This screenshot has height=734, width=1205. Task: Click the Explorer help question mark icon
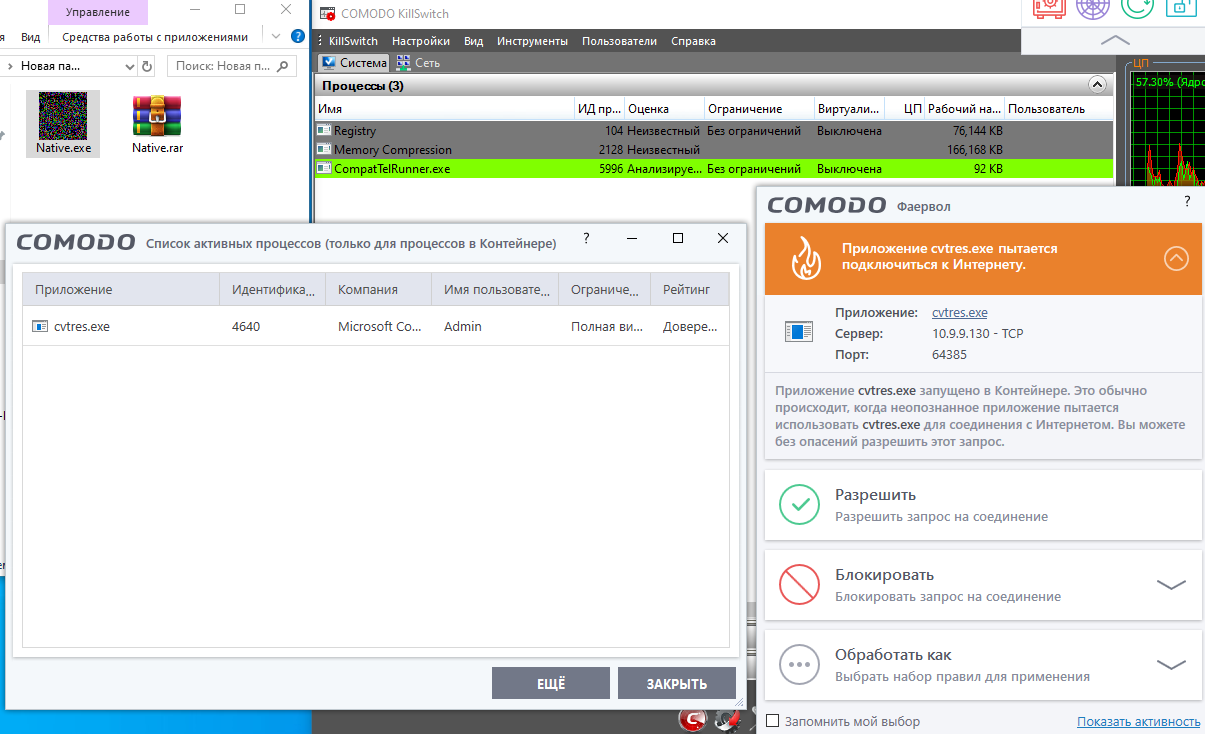[297, 37]
